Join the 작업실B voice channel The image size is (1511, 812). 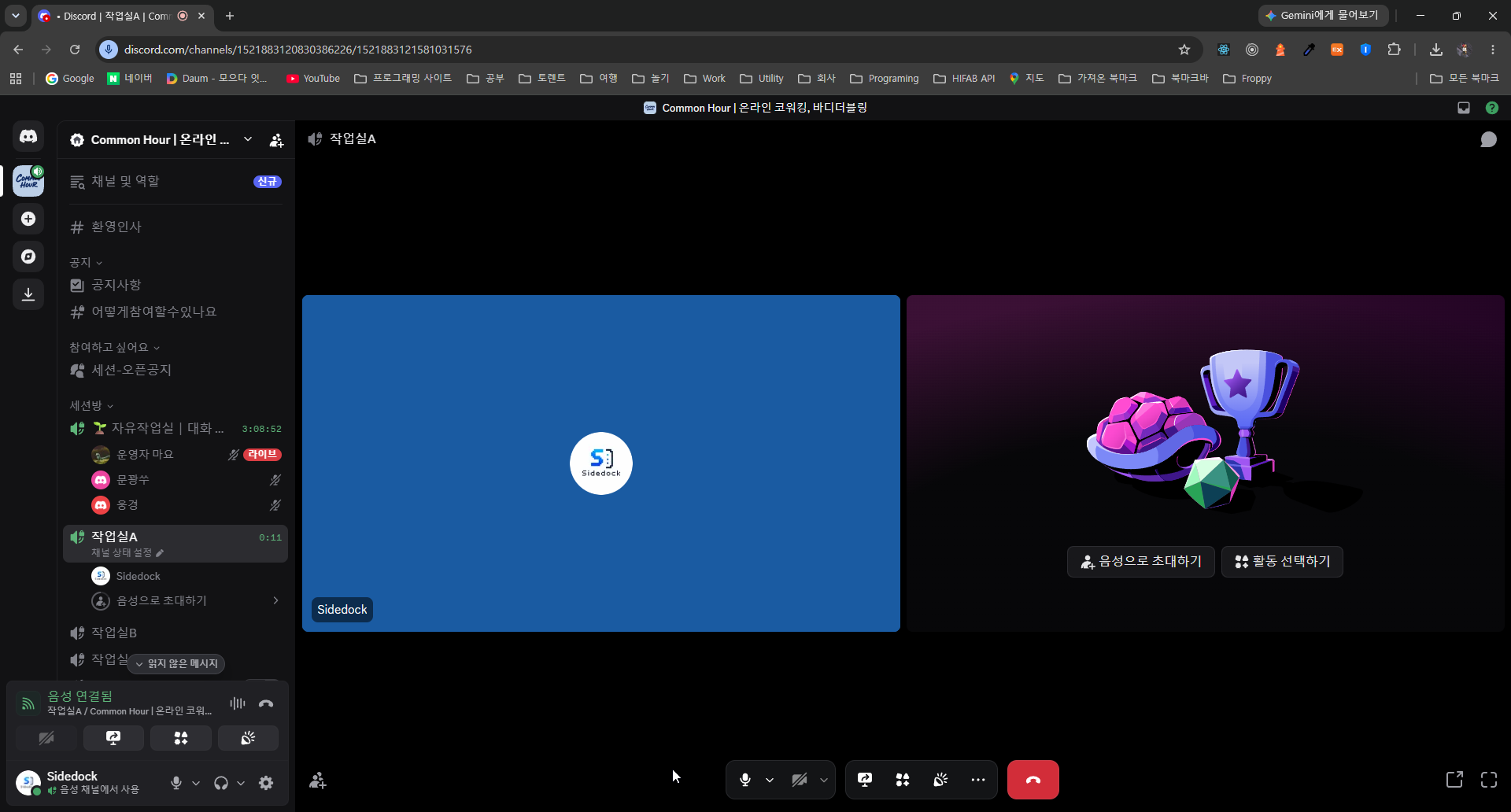(x=175, y=633)
